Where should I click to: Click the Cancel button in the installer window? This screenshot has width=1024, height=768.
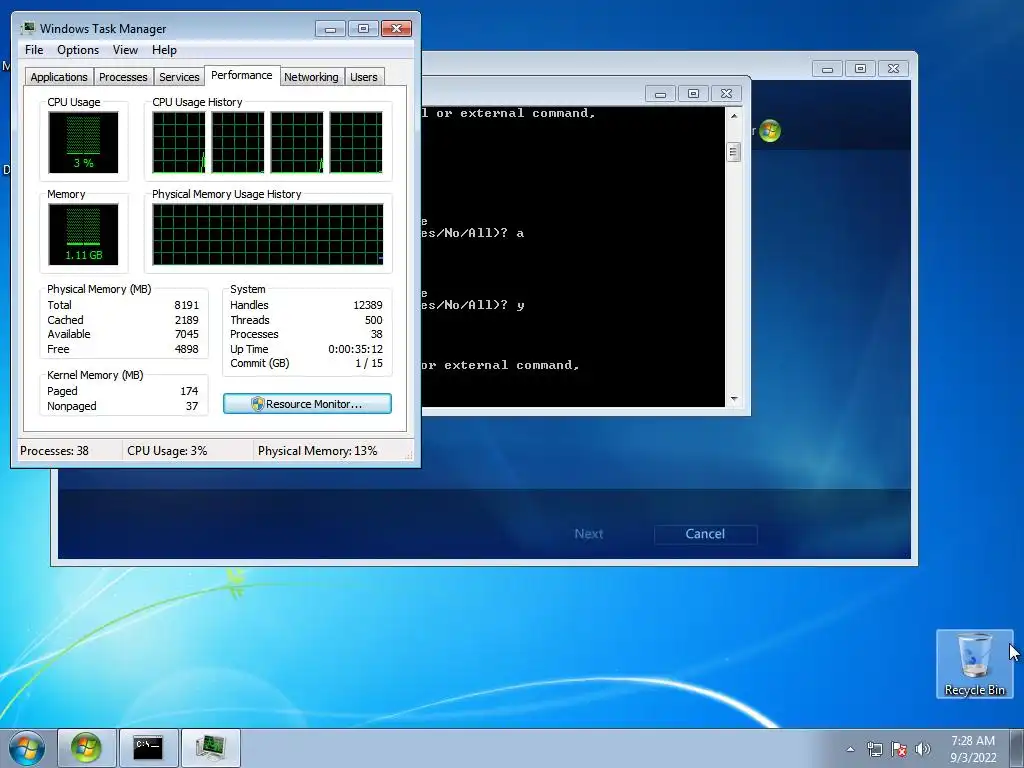705,534
